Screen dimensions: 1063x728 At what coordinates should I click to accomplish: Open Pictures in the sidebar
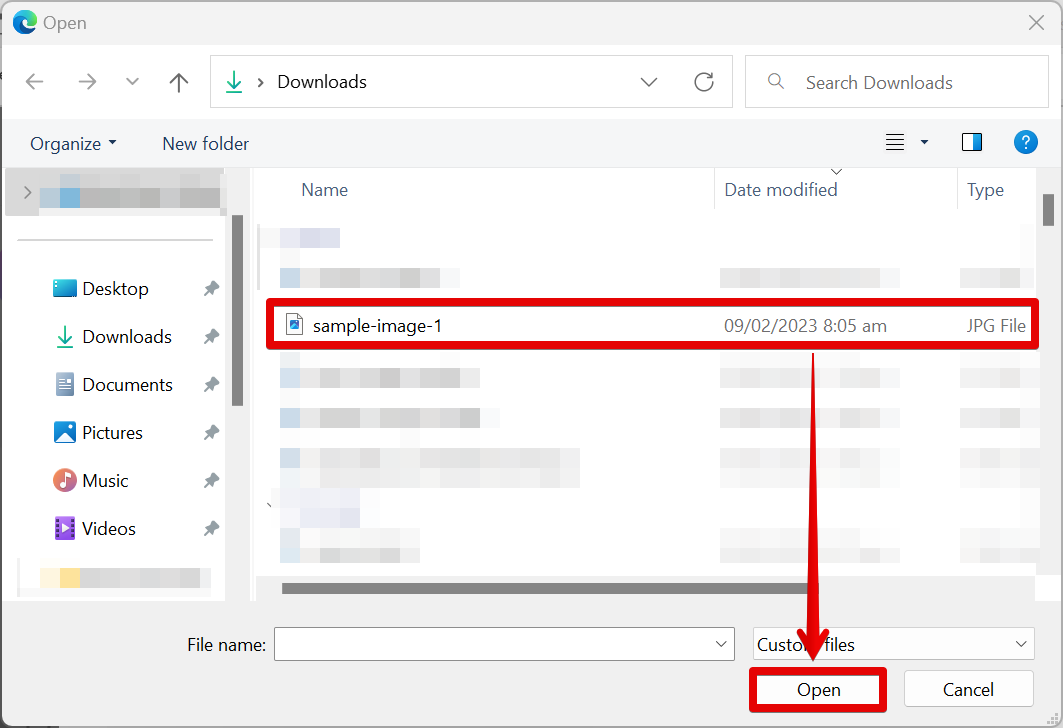pyautogui.click(x=112, y=433)
